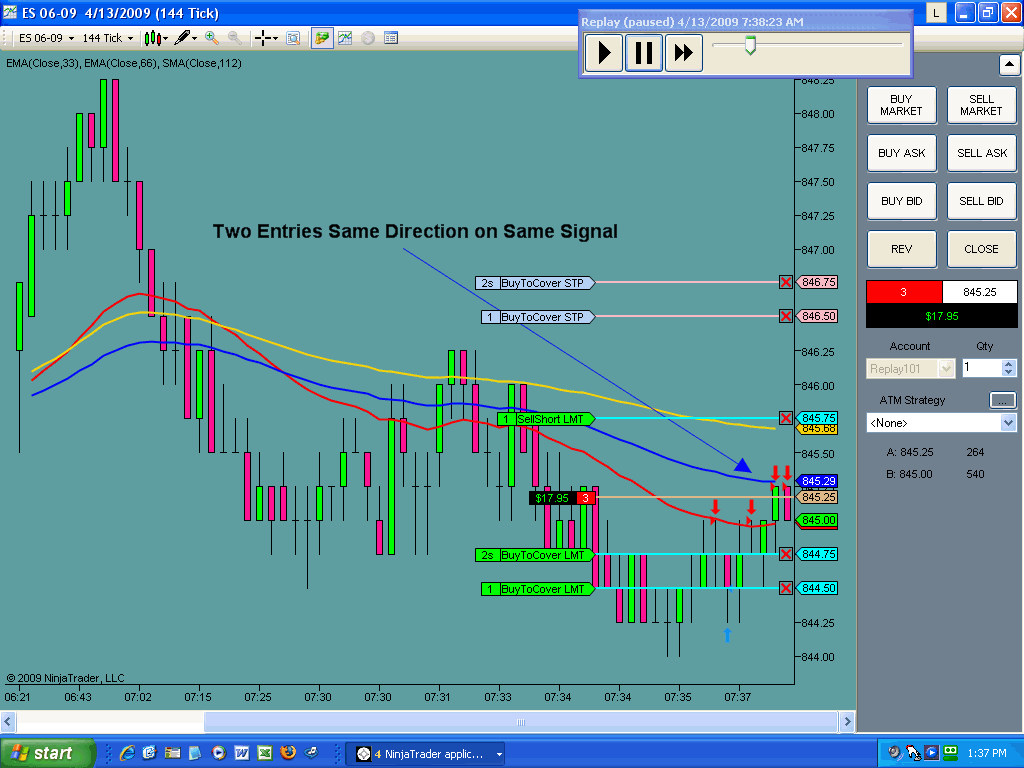Click the zoom out magnifier icon

tap(234, 38)
